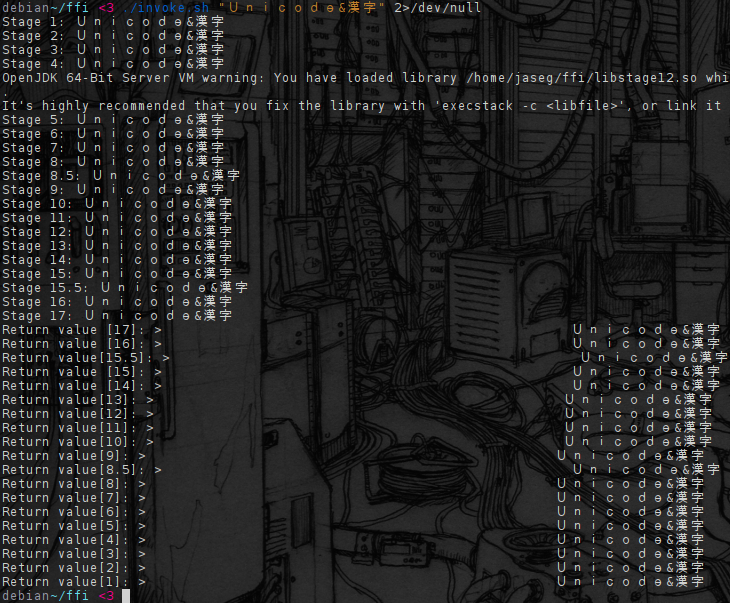Select the "Stage 4:" output line
730x603 pixels.
[113, 64]
